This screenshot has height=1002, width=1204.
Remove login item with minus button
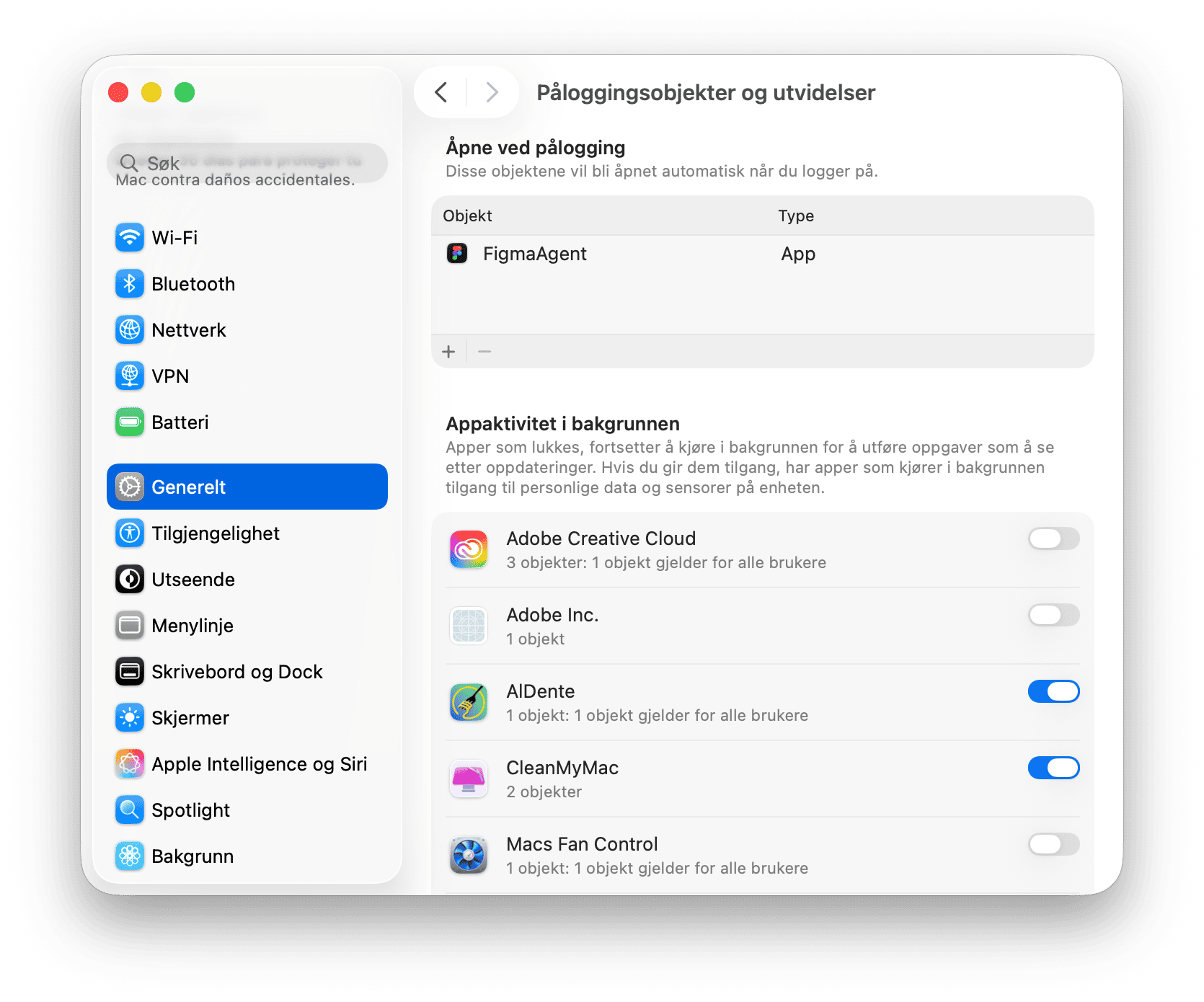click(484, 352)
